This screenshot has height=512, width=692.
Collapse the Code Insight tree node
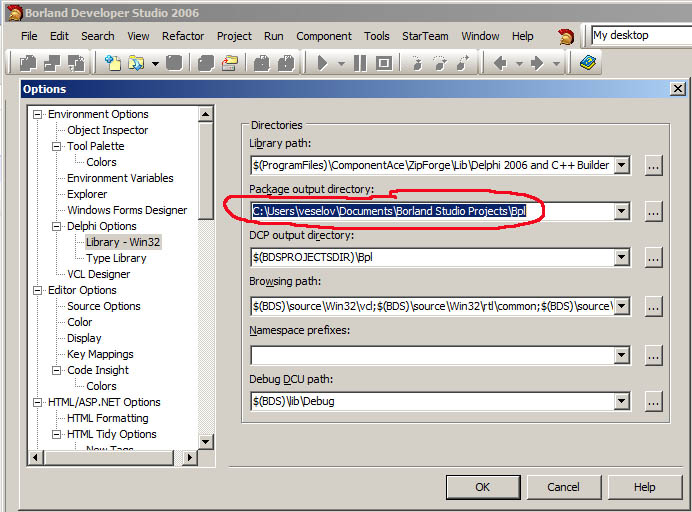click(x=56, y=370)
